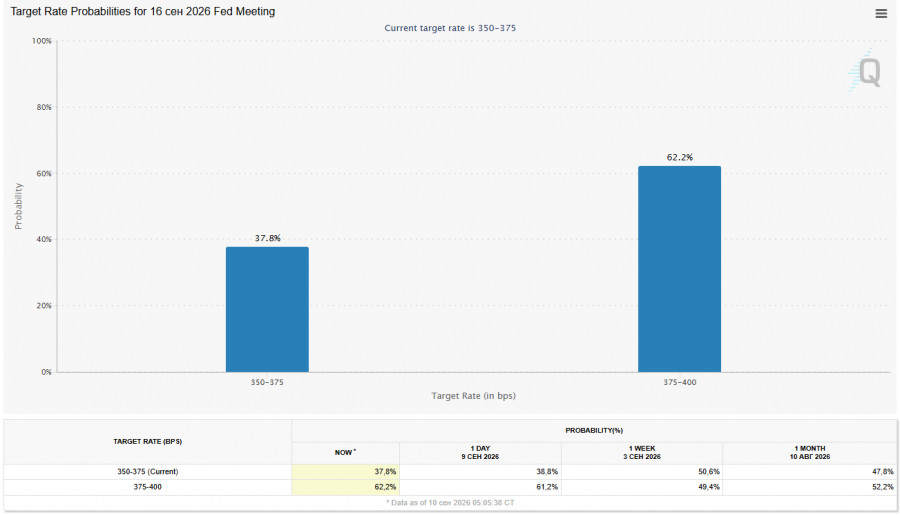
Task: Click the 'Probability' y-axis title
Action: click(x=18, y=206)
